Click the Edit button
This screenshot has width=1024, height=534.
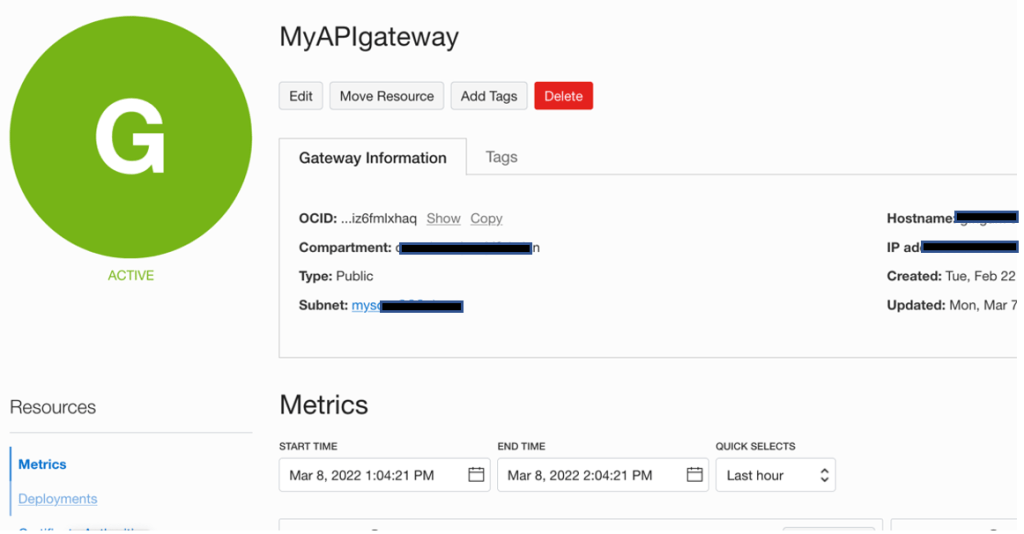301,96
